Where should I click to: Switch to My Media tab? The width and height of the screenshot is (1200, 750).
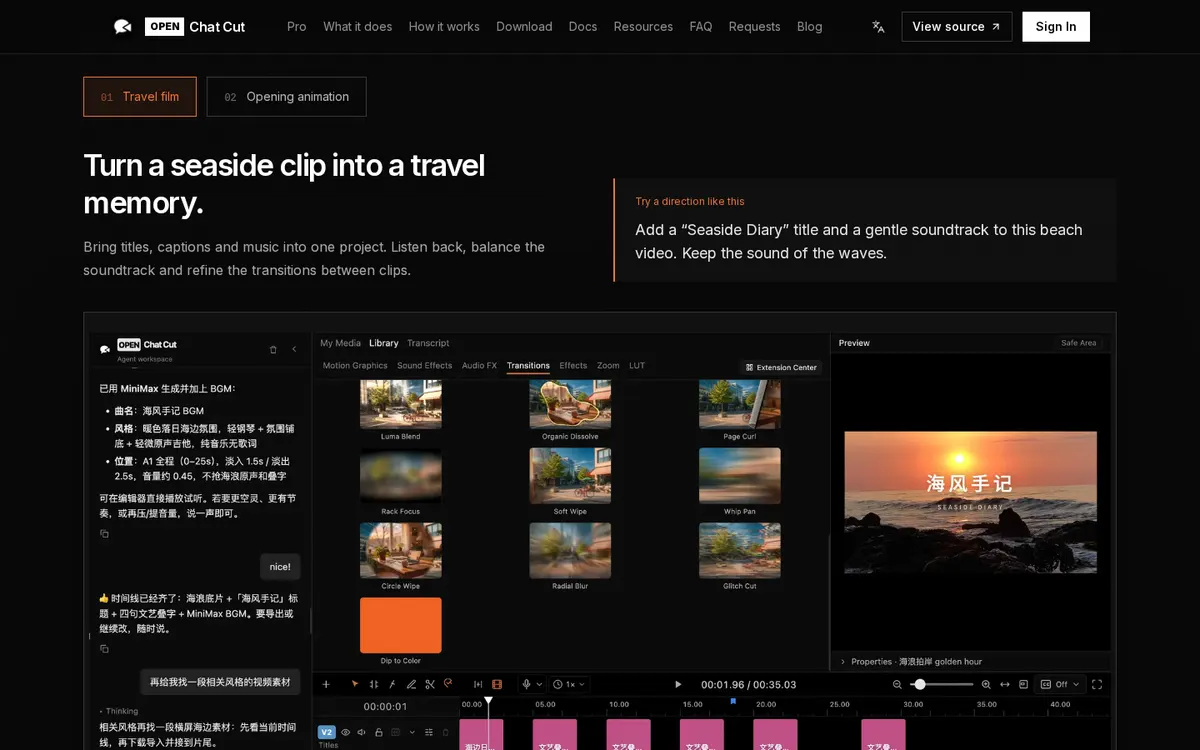pos(340,343)
